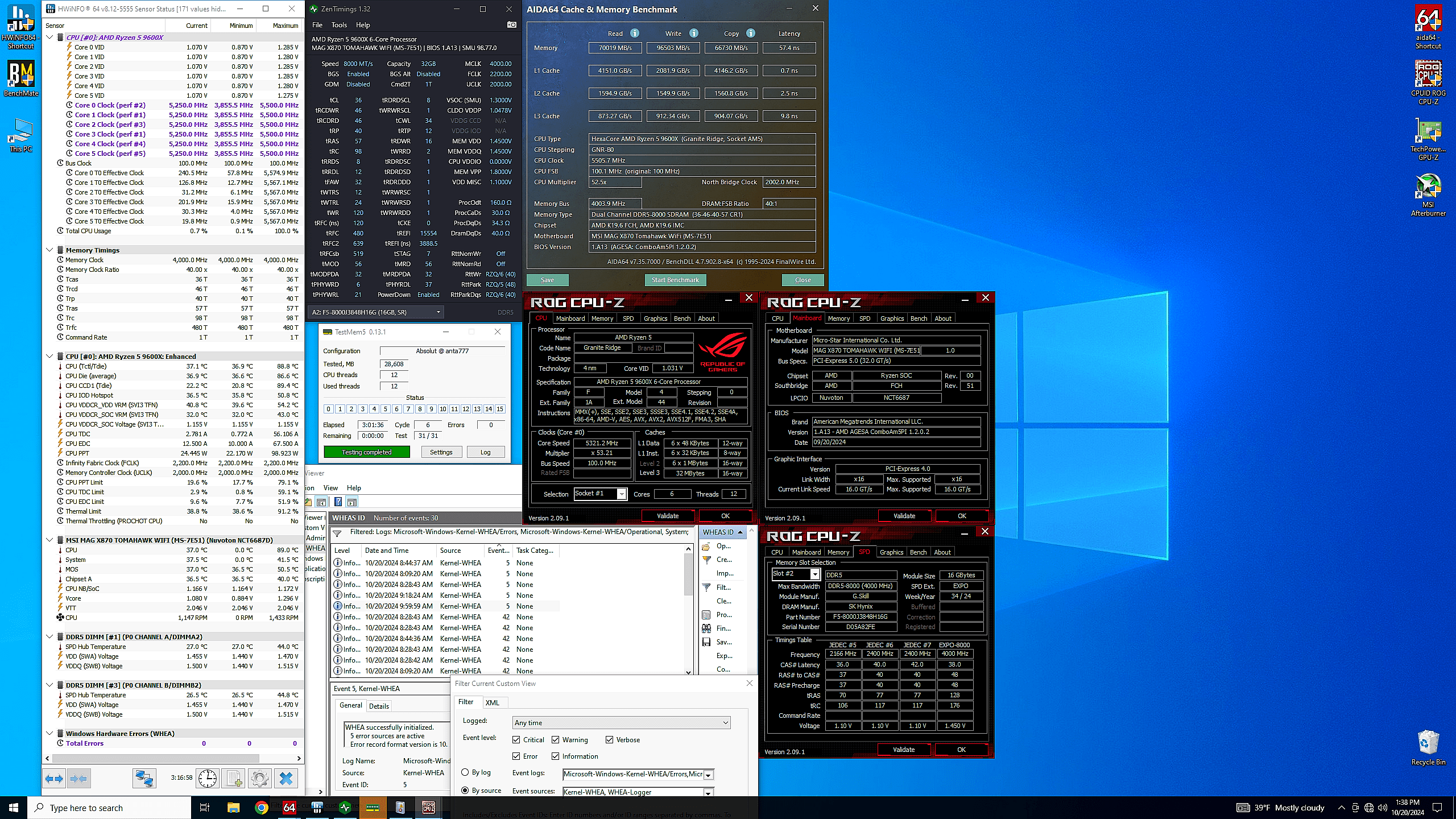Image resolution: width=1456 pixels, height=819 pixels.
Task: Click Event Viewer Open saved log action icon
Action: click(706, 546)
